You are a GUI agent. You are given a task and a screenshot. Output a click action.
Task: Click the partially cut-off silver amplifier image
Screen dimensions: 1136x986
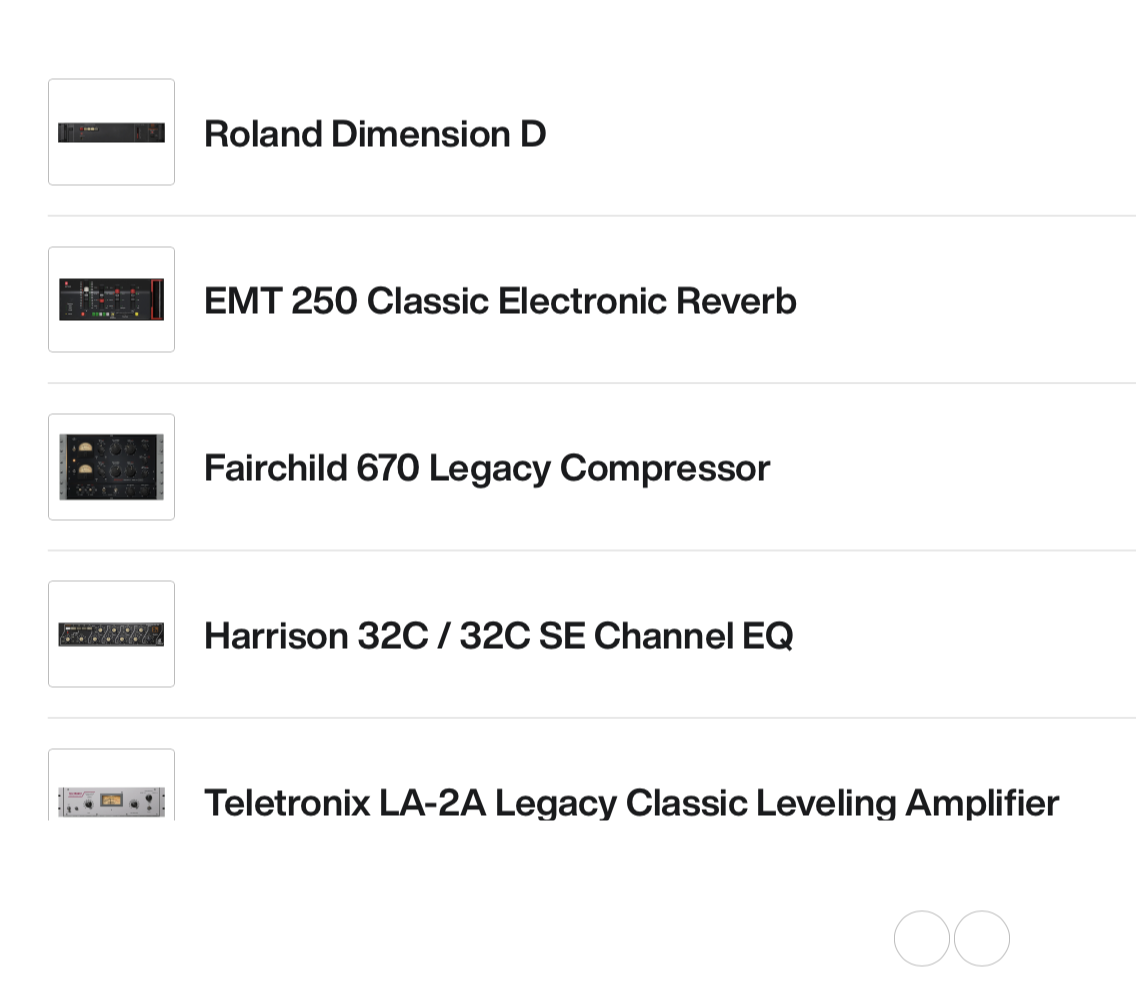point(111,799)
